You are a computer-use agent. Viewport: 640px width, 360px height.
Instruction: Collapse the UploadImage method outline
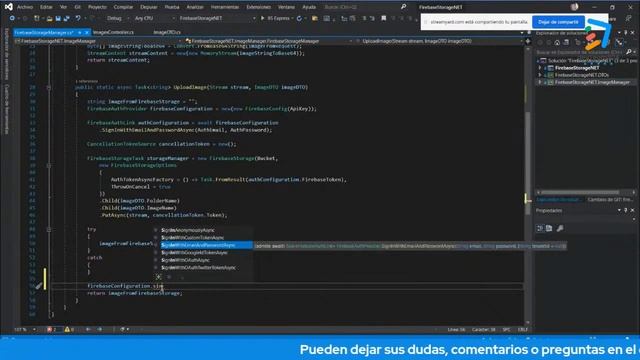49,87
